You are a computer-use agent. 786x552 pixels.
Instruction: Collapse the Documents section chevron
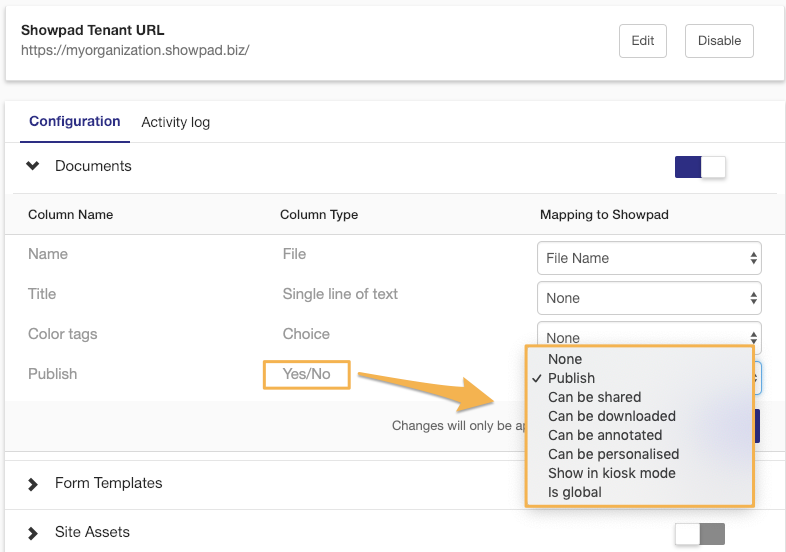coord(34,166)
